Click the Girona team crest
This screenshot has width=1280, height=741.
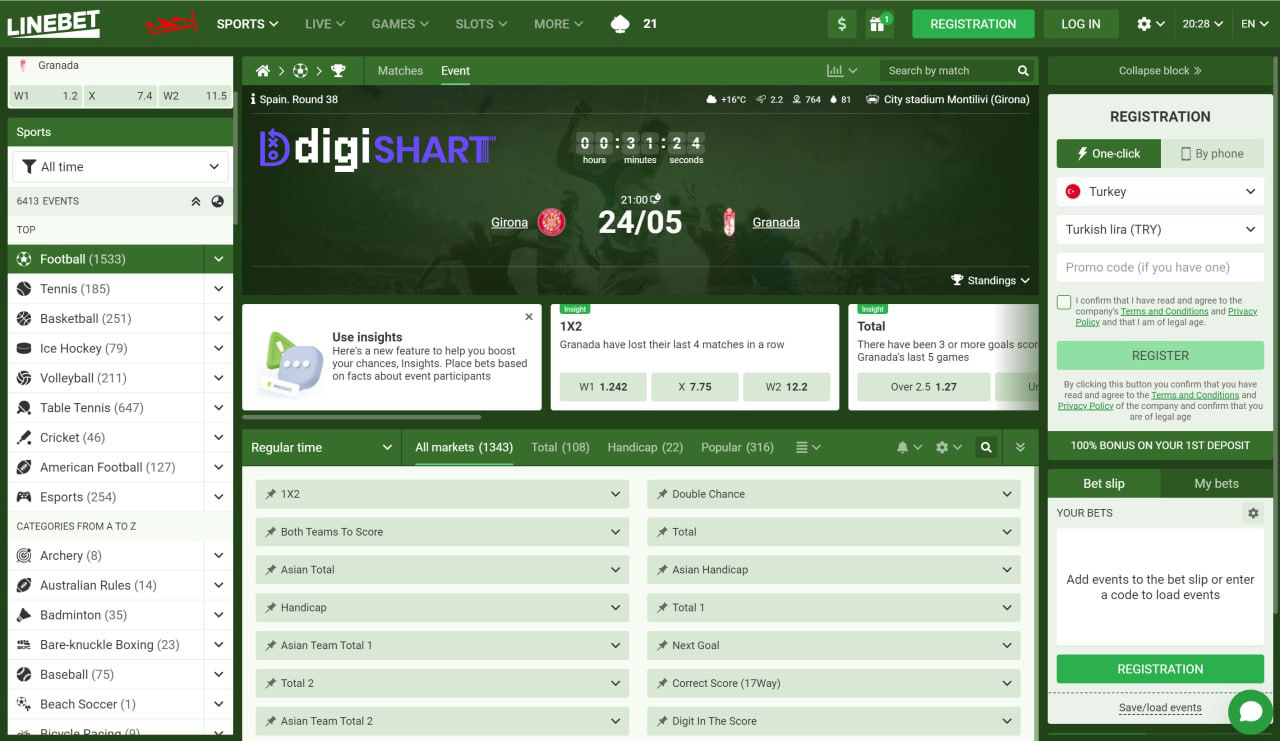pyautogui.click(x=551, y=222)
